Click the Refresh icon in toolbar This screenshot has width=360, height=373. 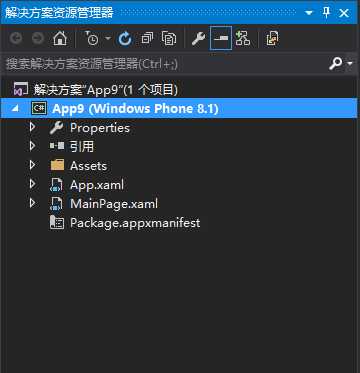coord(125,39)
